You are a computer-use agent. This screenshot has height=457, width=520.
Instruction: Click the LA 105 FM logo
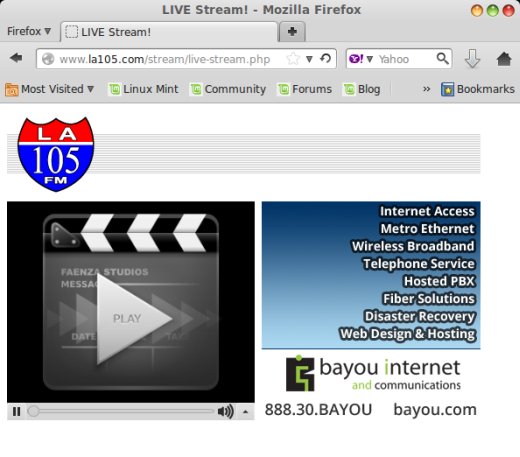coord(56,154)
